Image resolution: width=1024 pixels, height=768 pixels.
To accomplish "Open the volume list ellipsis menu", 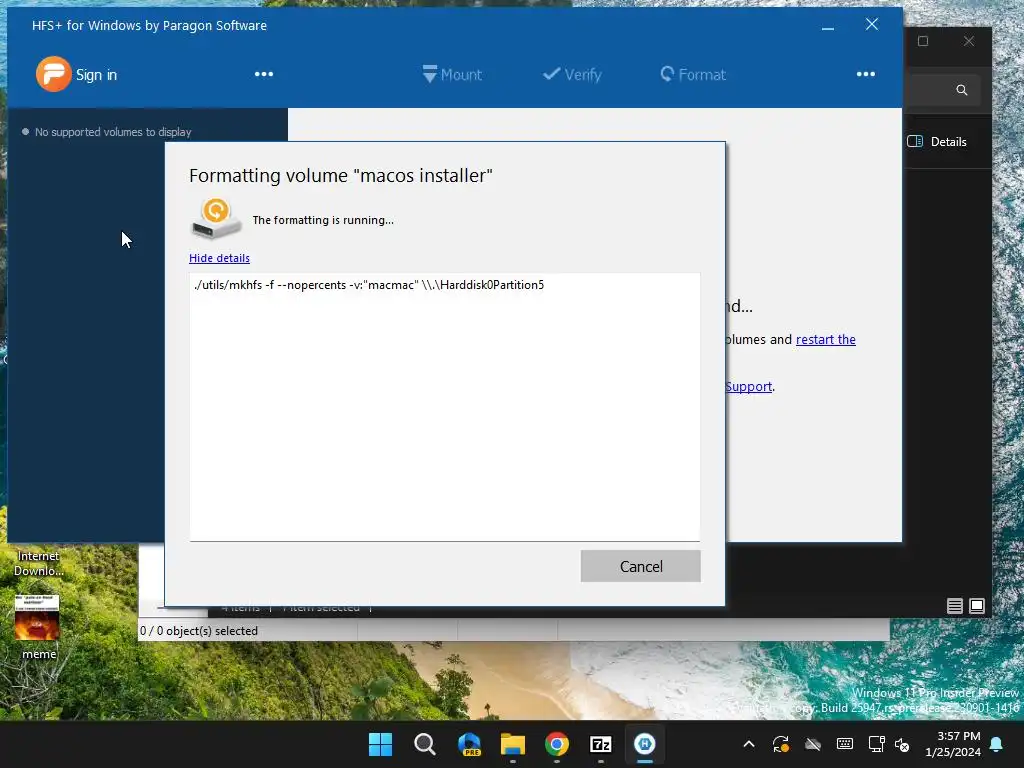I will coord(264,74).
